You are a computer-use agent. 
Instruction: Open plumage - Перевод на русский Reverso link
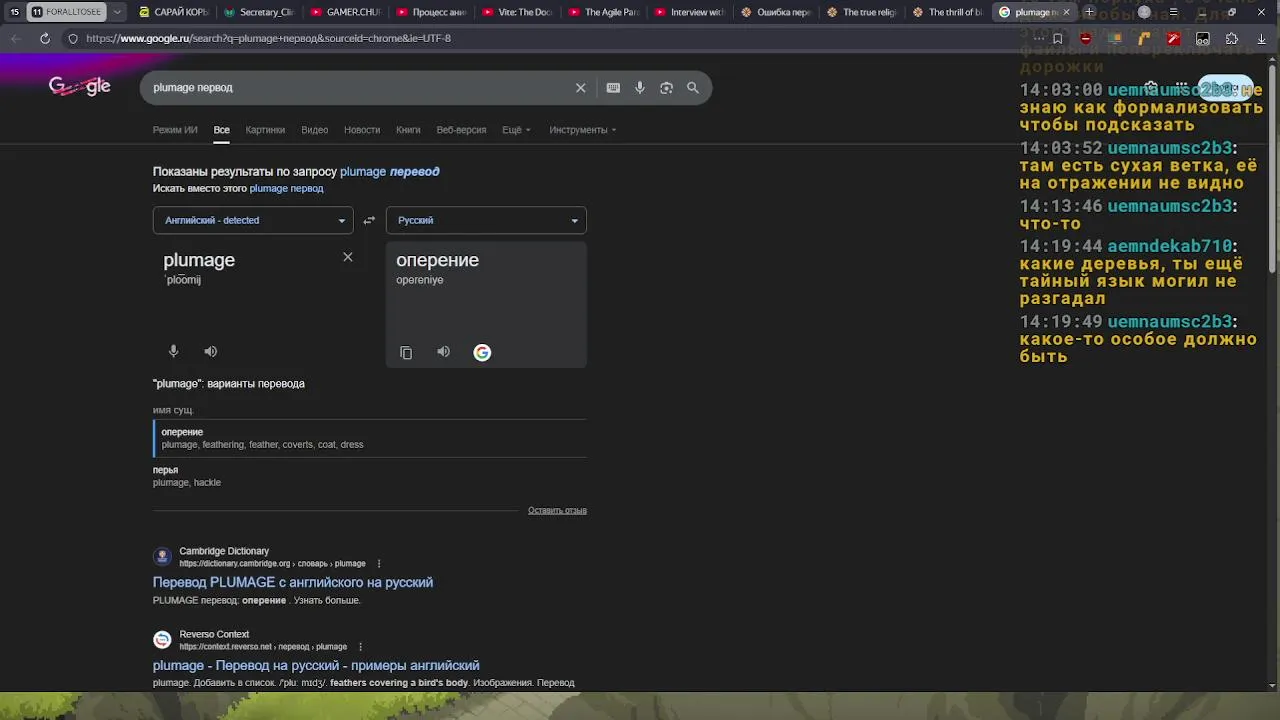(316, 665)
